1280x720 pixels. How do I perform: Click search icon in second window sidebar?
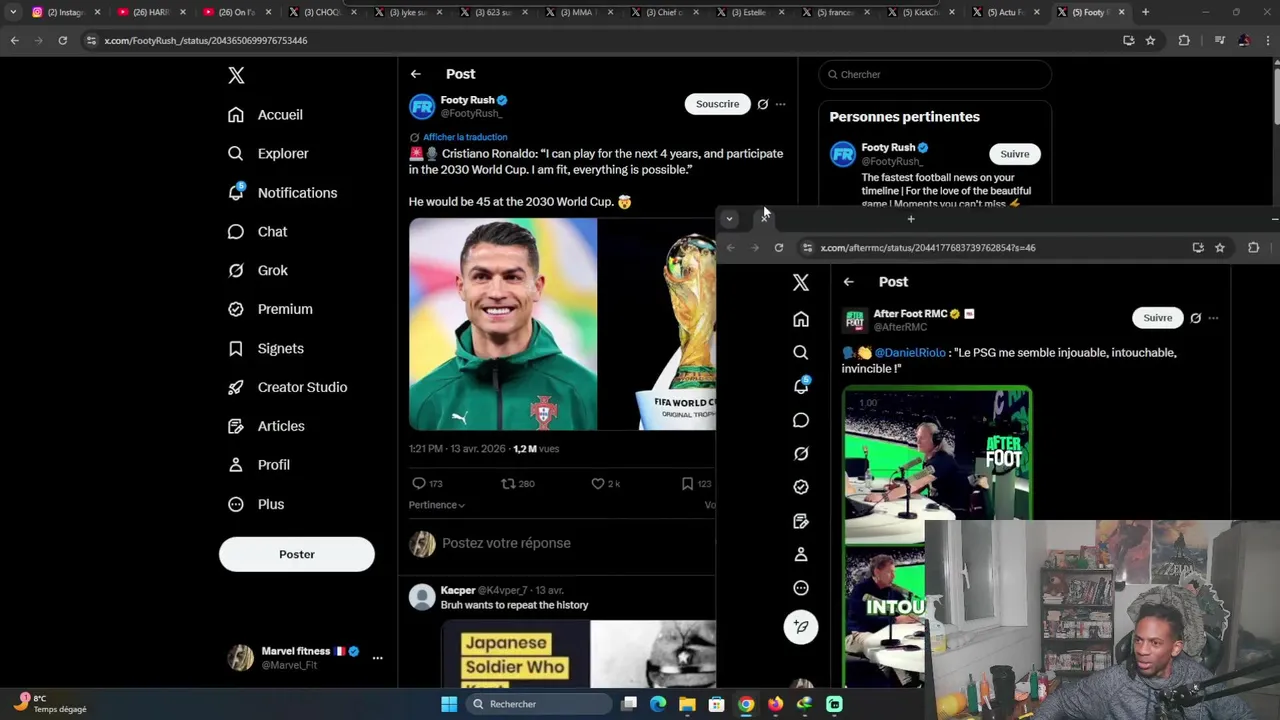[801, 353]
